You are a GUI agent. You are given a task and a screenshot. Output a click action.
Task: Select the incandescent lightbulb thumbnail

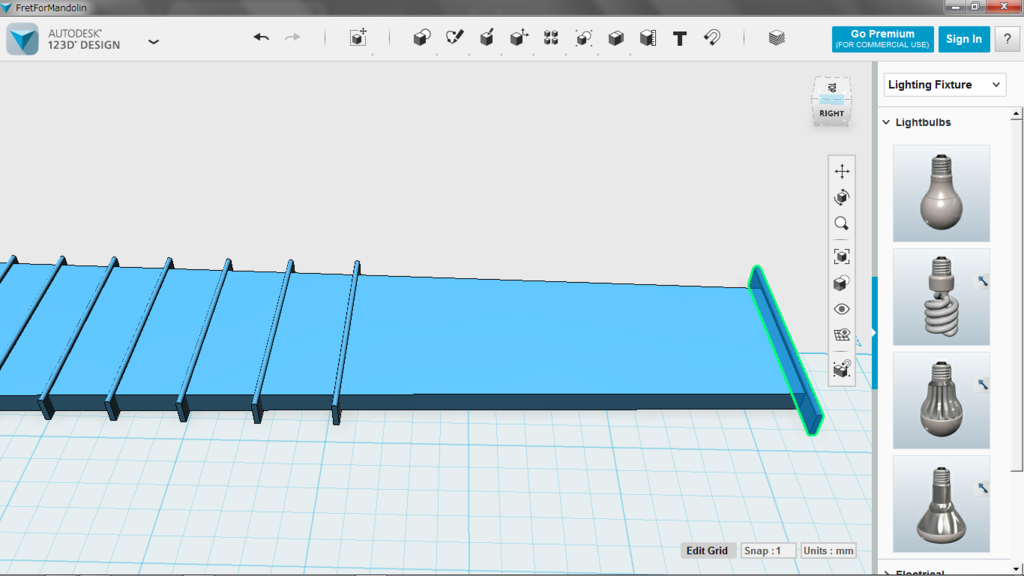coord(941,193)
